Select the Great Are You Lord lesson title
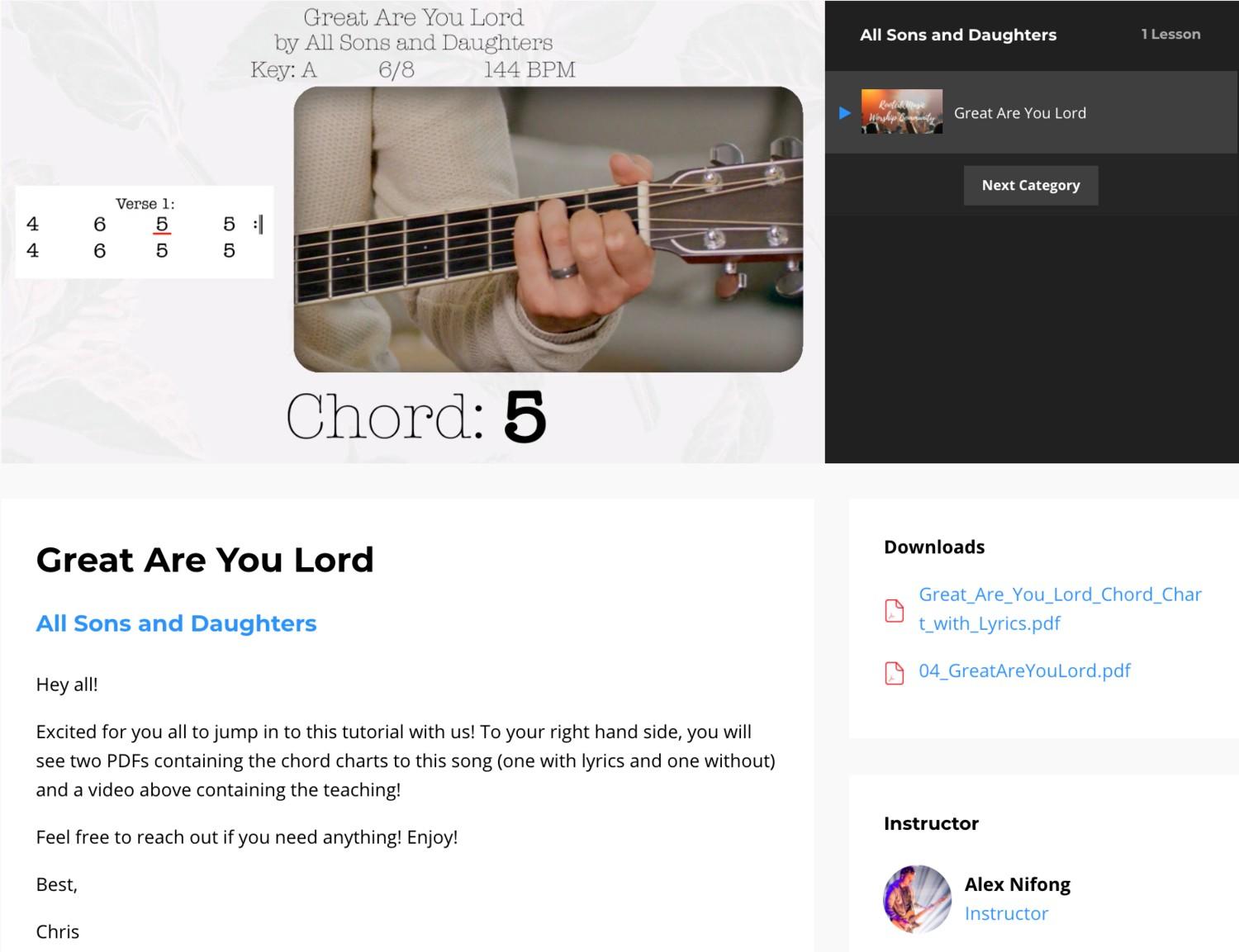The image size is (1239, 952). click(1020, 113)
